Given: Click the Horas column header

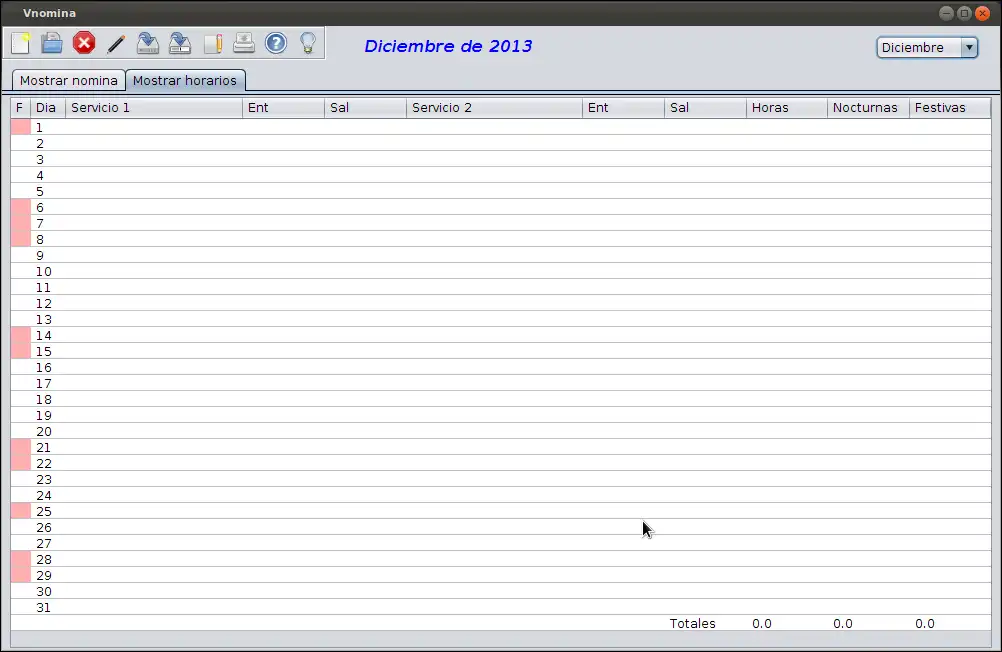Looking at the screenshot, I should pos(787,107).
